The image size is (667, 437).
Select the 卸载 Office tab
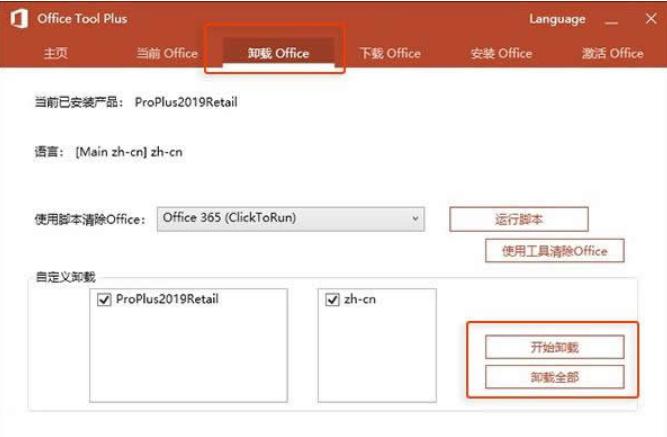279,53
